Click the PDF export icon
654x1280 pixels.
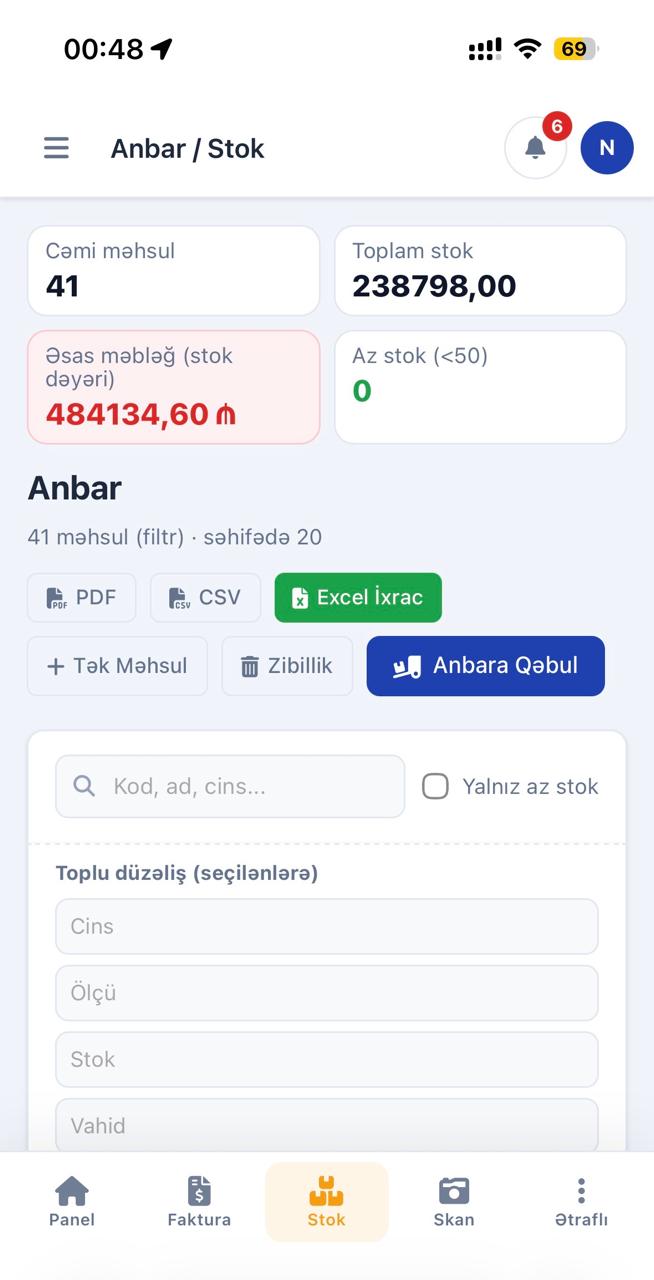pyautogui.click(x=55, y=597)
